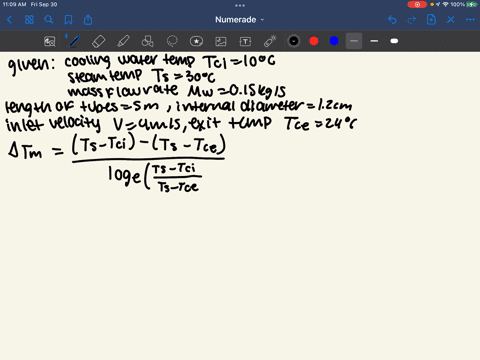Image resolution: width=480 pixels, height=360 pixels.
Task: Select the zoom window tool
Action: pyautogui.click(x=50, y=41)
